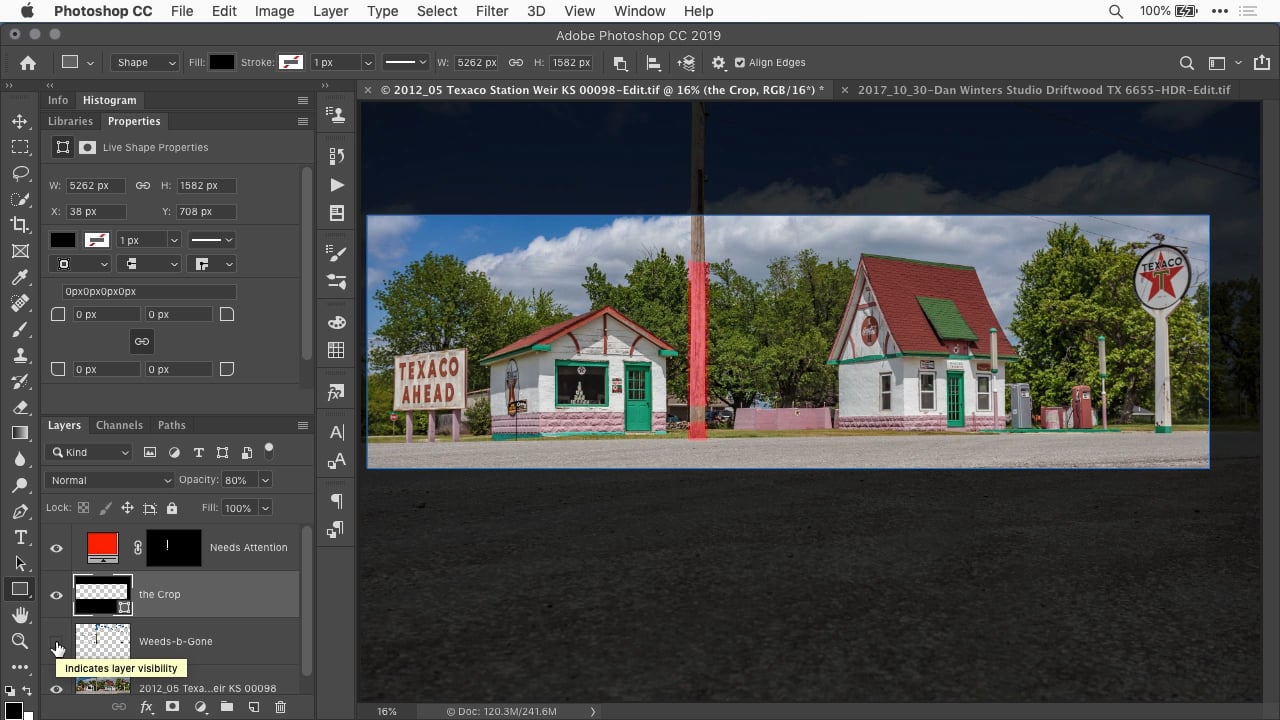Select the Rectangular Marquee tool
Image resolution: width=1280 pixels, height=720 pixels.
(19, 147)
